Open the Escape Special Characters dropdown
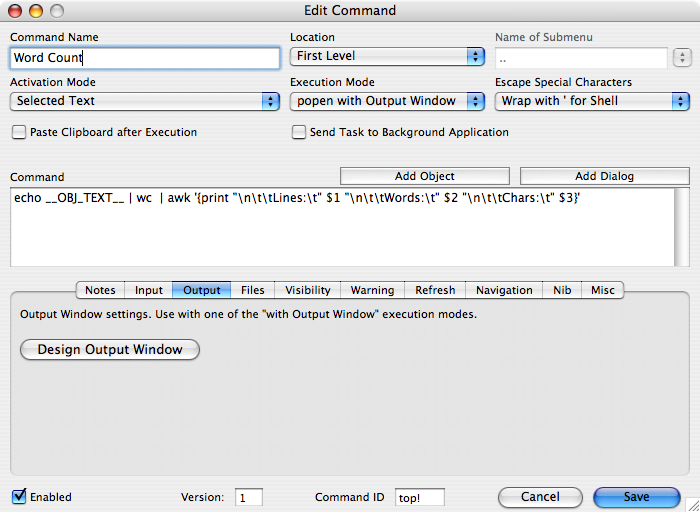Screen dimensions: 700x512 592,101
